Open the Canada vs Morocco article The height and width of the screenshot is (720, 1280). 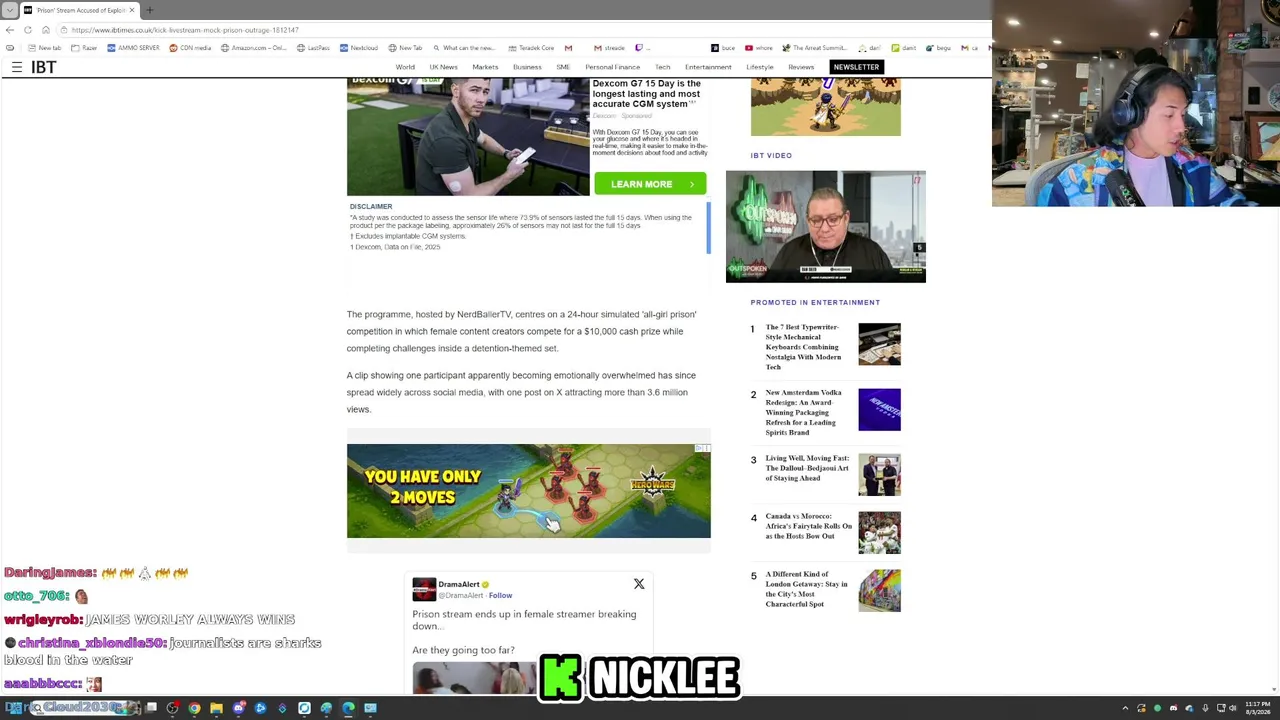[x=808, y=526]
